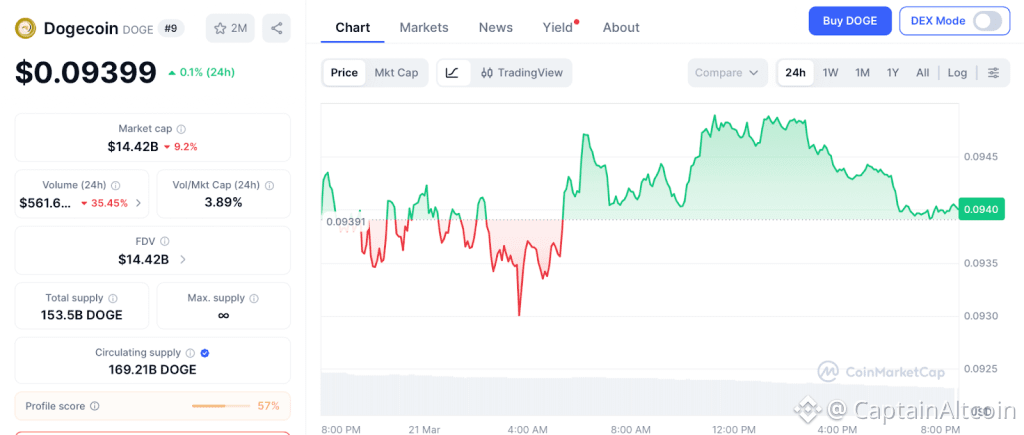Go to the Yield tab
The height and width of the screenshot is (435, 1024).
558,28
